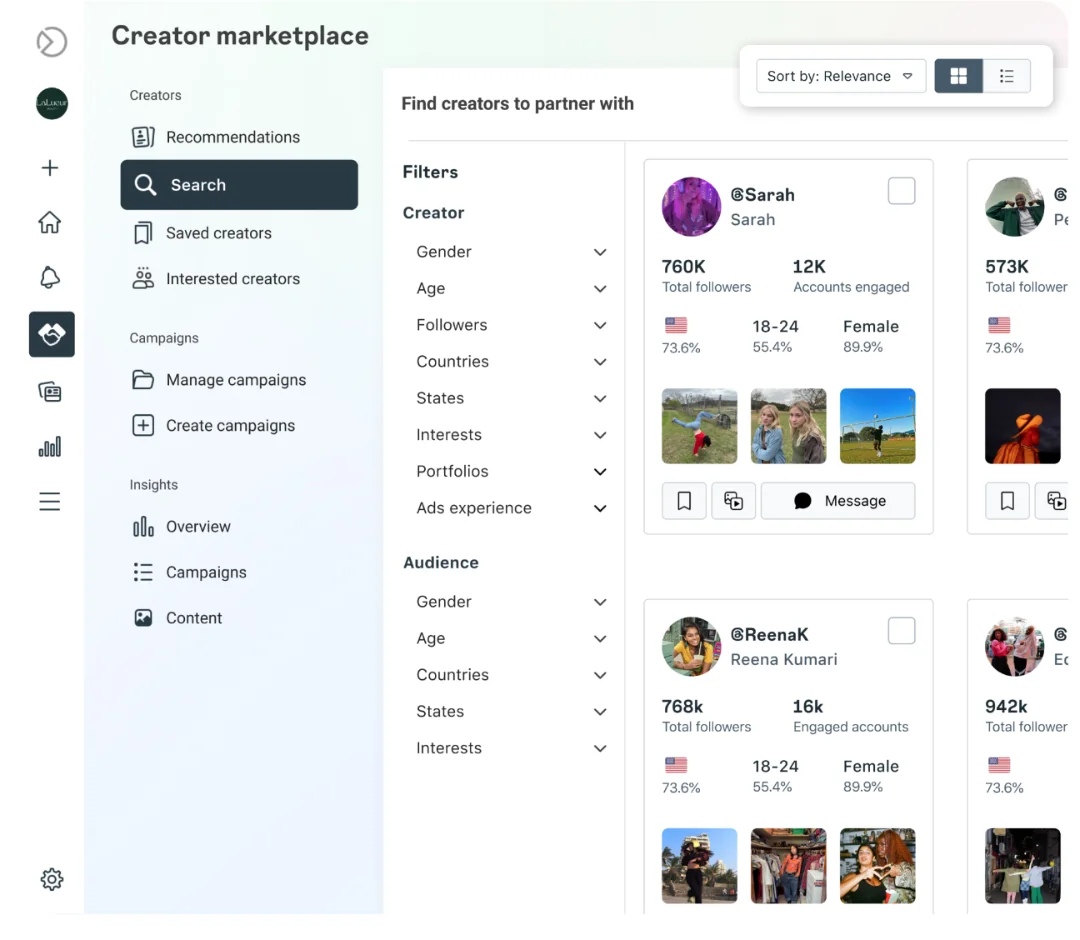
Task: Expand Audience Countries filter
Action: 511,675
